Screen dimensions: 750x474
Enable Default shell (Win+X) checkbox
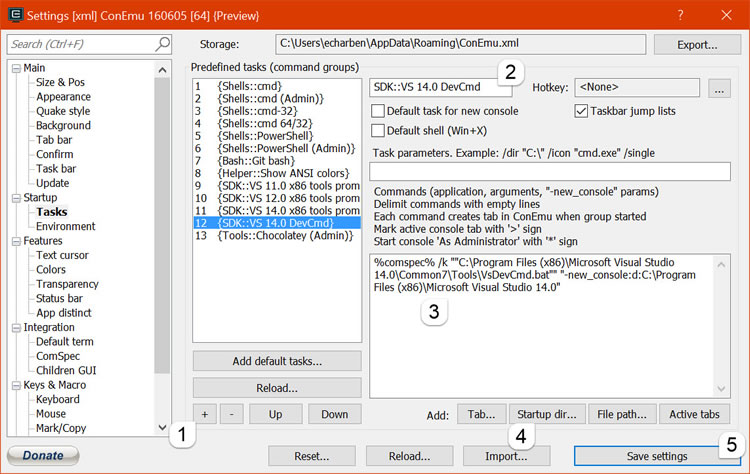click(378, 131)
